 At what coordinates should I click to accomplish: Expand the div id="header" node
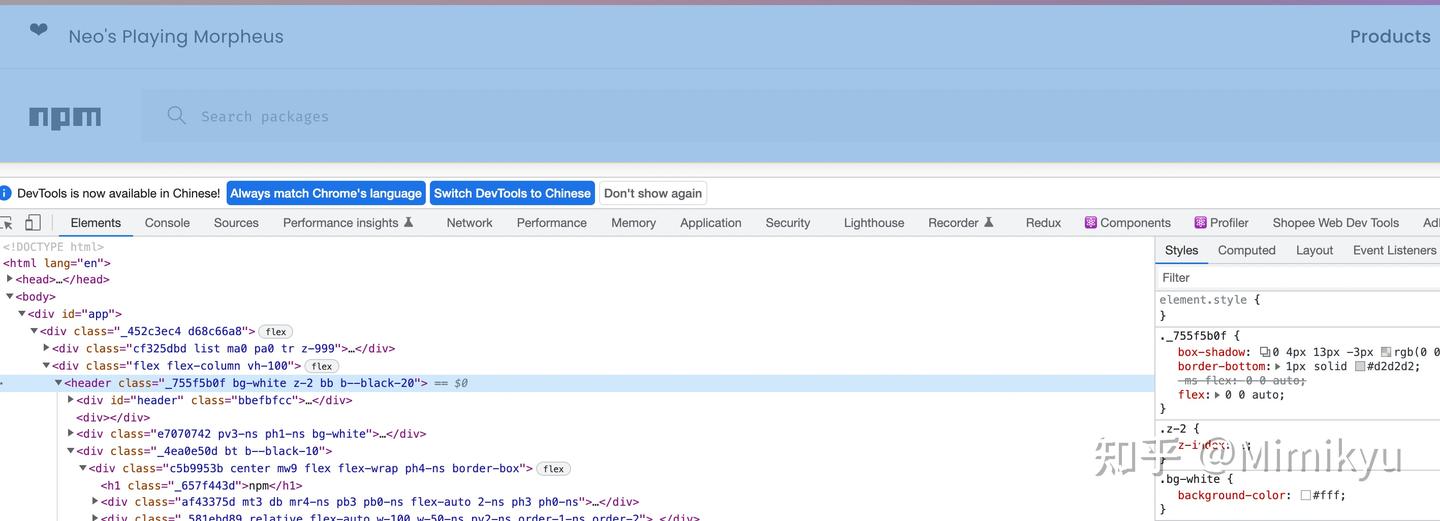pos(70,400)
